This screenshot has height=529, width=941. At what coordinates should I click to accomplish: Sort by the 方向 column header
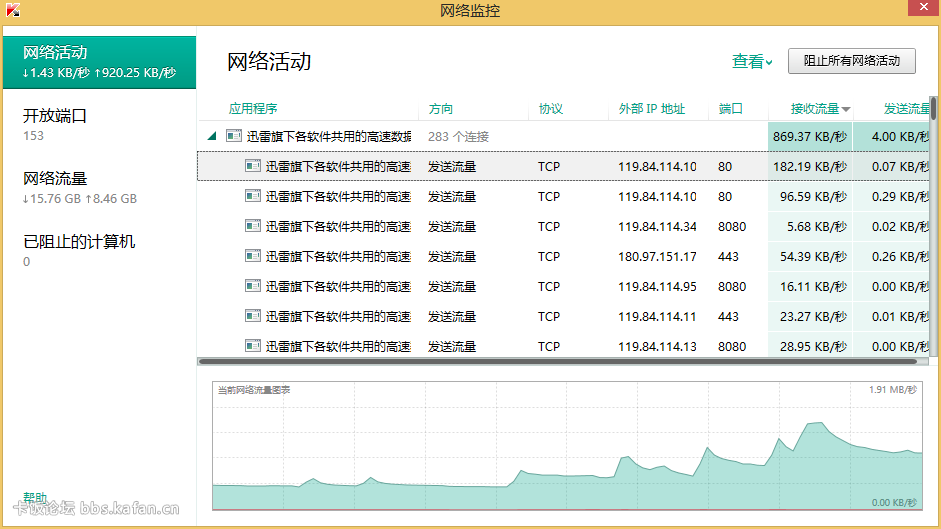pos(440,109)
